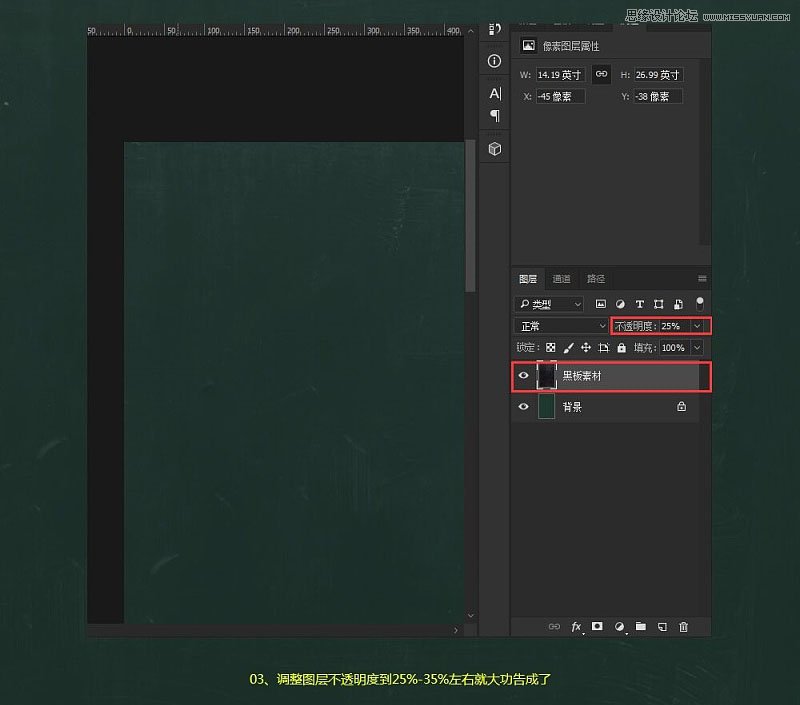Screen dimensions: 800x705
Task: Open the 不透明度 opacity dropdown
Action: [x=697, y=326]
